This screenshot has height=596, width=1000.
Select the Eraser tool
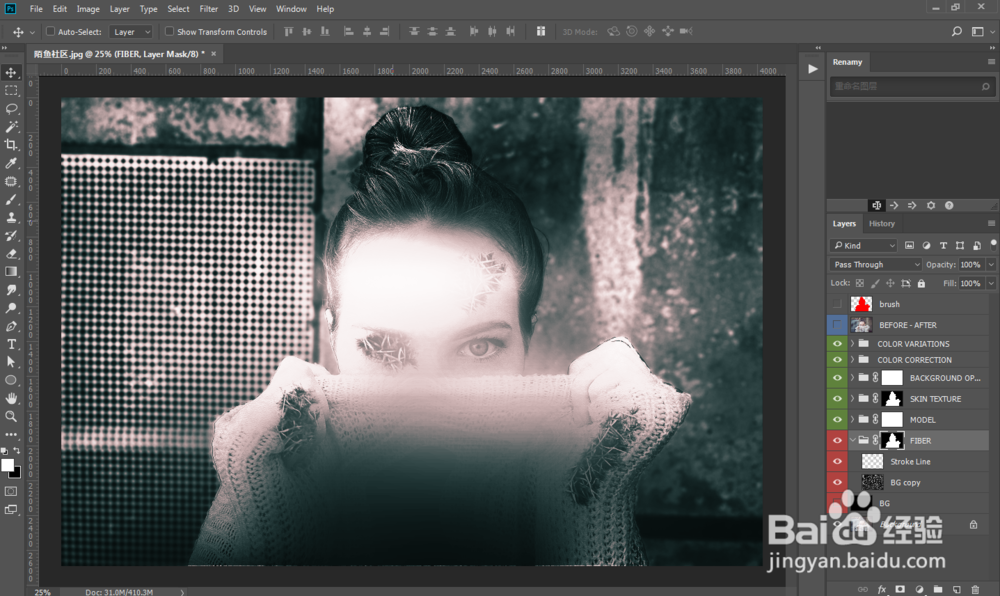point(11,254)
